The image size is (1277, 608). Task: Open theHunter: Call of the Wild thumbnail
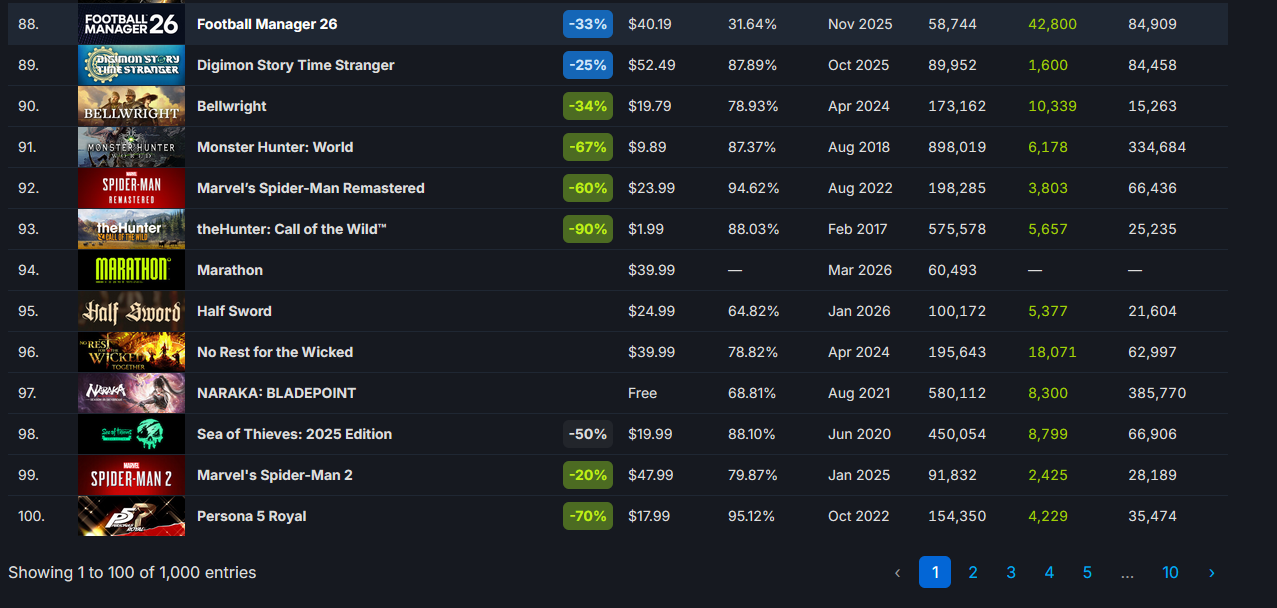131,229
